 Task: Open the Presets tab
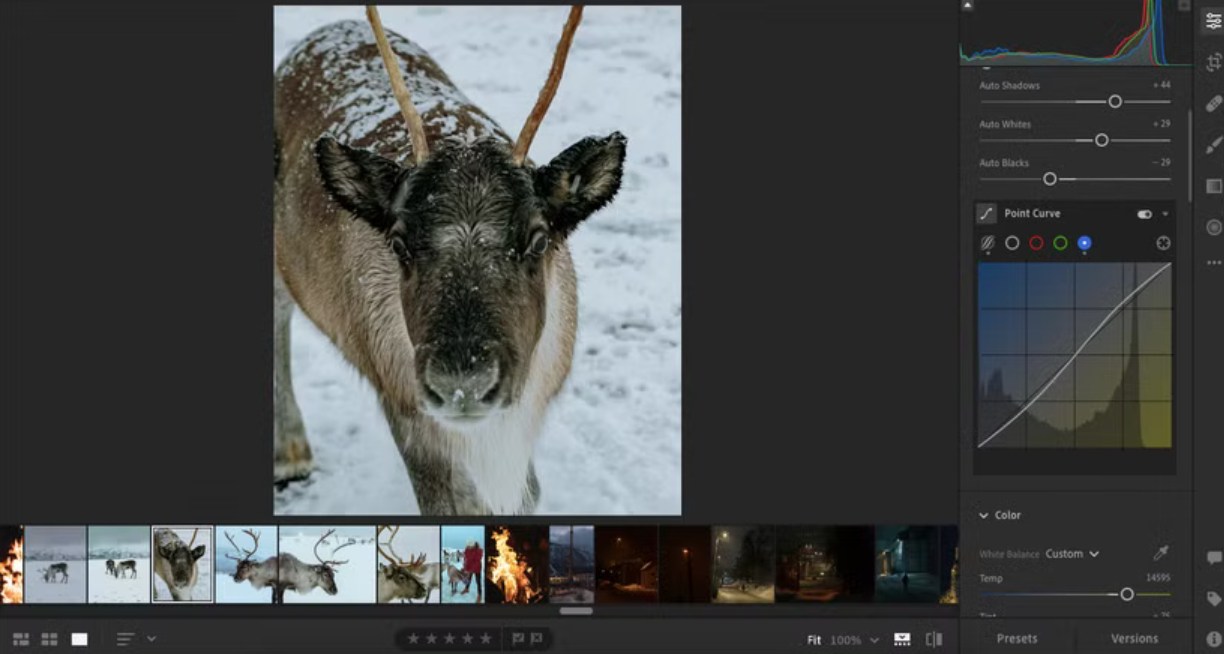pos(1017,638)
